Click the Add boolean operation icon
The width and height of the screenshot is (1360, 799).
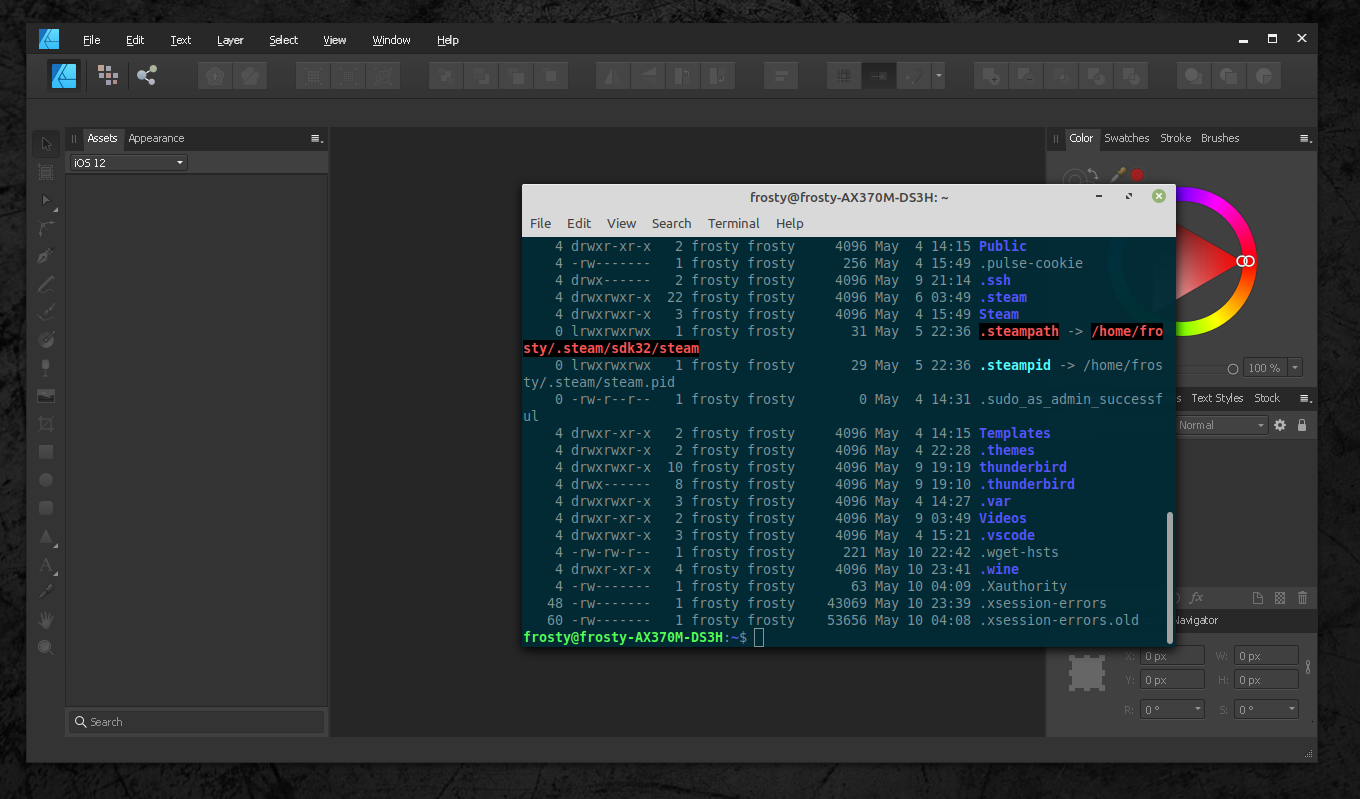990,76
